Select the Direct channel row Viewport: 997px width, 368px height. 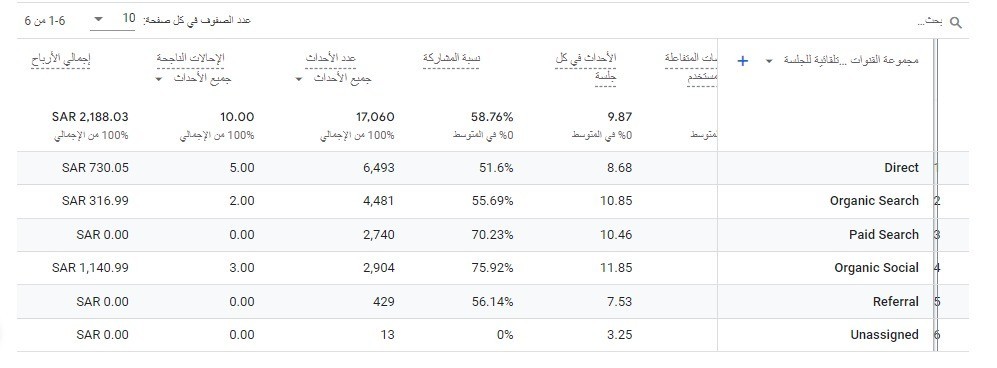click(493, 168)
